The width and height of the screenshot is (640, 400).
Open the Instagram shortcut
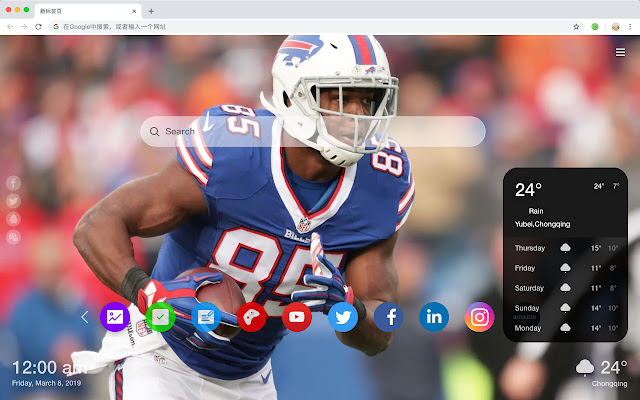point(480,317)
